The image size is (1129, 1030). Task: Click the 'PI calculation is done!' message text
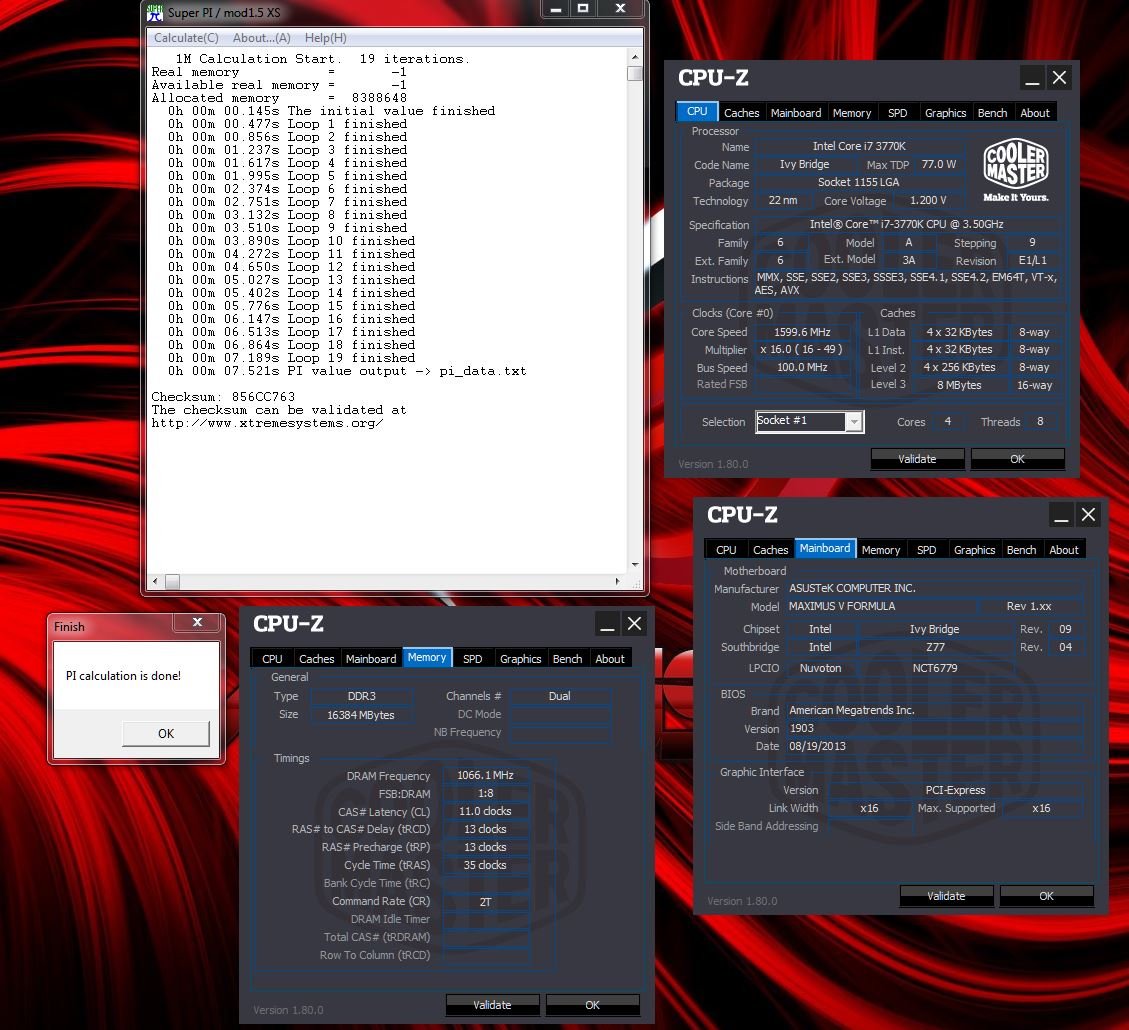pyautogui.click(x=123, y=676)
